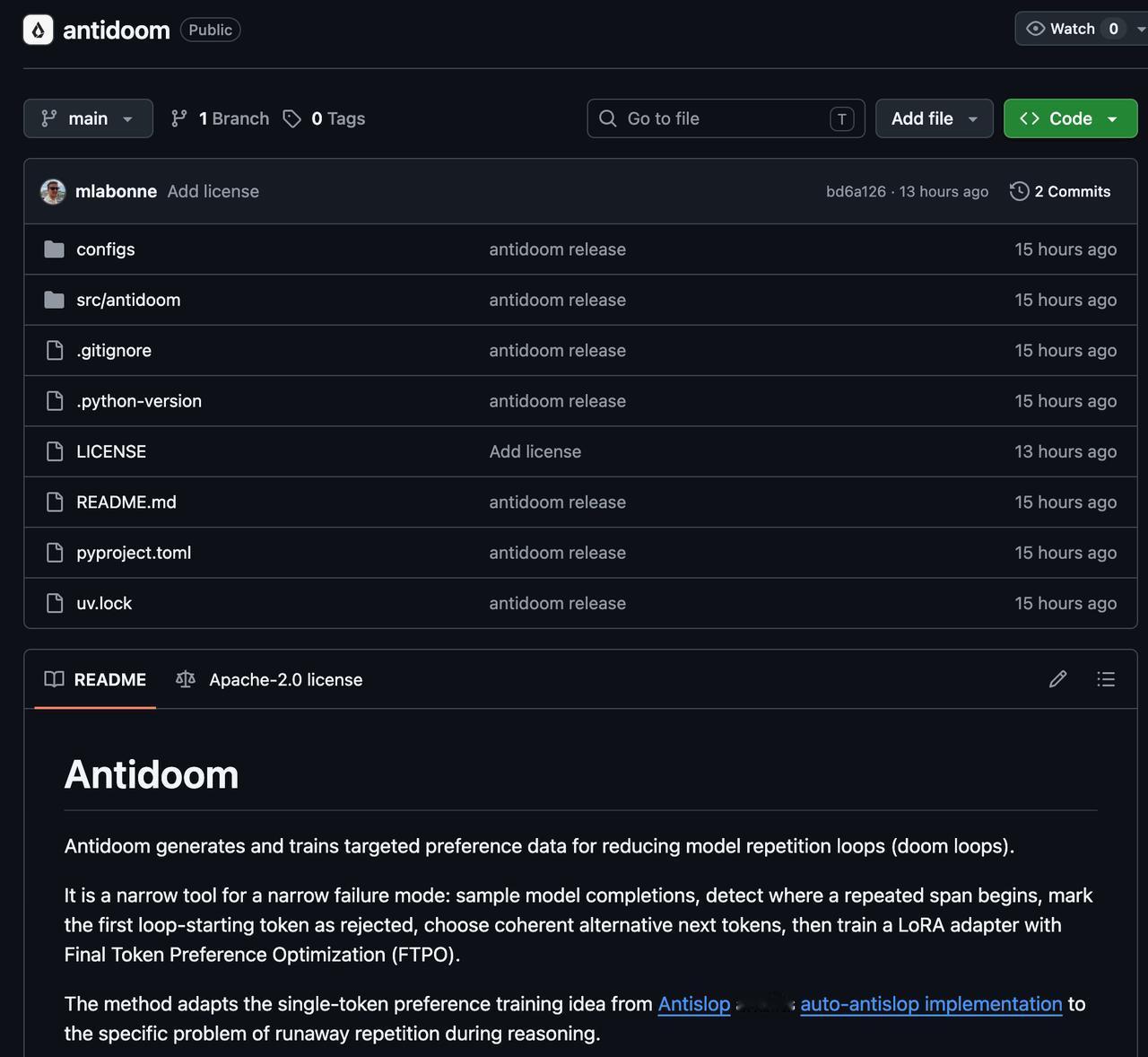Viewport: 1148px width, 1057px height.
Task: Click the branch icon beside 1 Branch
Action: click(179, 118)
